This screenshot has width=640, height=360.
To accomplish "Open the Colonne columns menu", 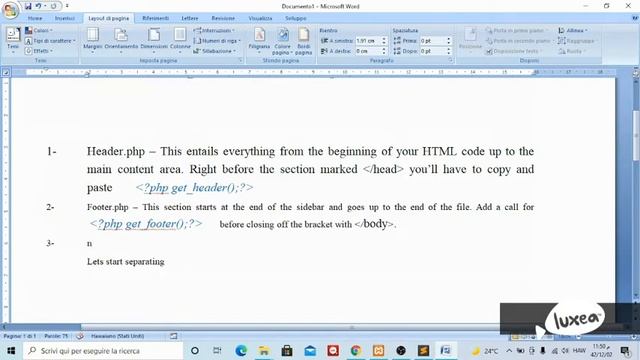I will [x=180, y=40].
